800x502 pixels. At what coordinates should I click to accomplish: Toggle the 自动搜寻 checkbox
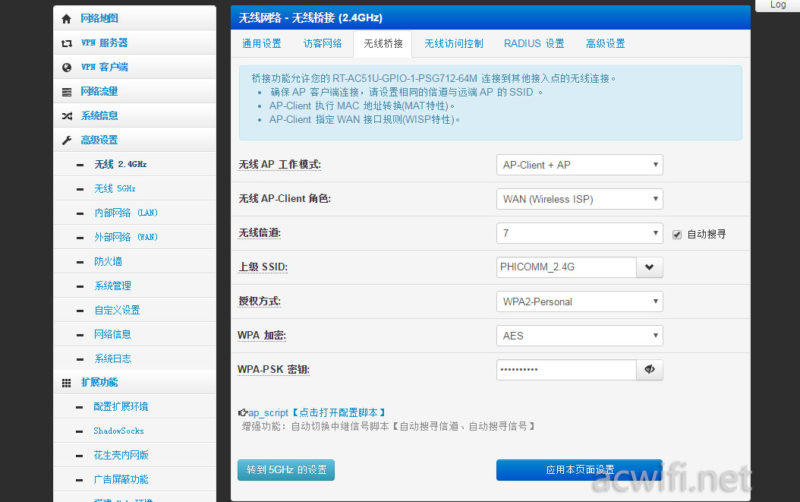coord(677,235)
